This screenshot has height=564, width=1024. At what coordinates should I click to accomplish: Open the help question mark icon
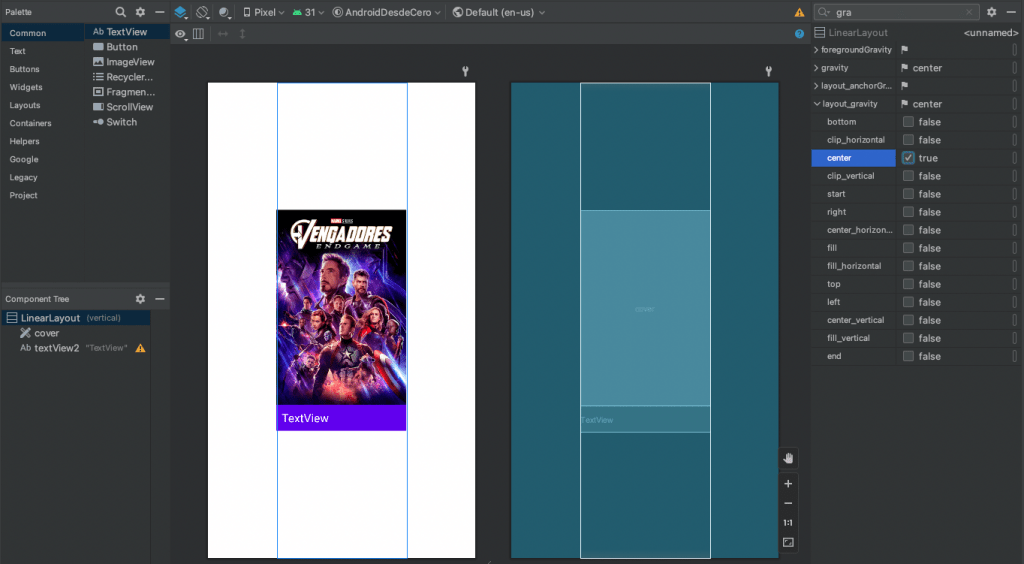coord(799,34)
